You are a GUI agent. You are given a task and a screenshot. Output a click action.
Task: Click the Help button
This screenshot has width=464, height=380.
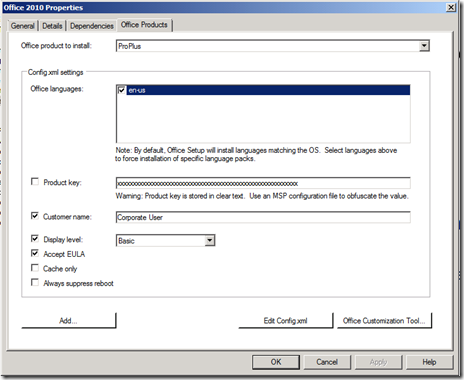tap(429, 362)
